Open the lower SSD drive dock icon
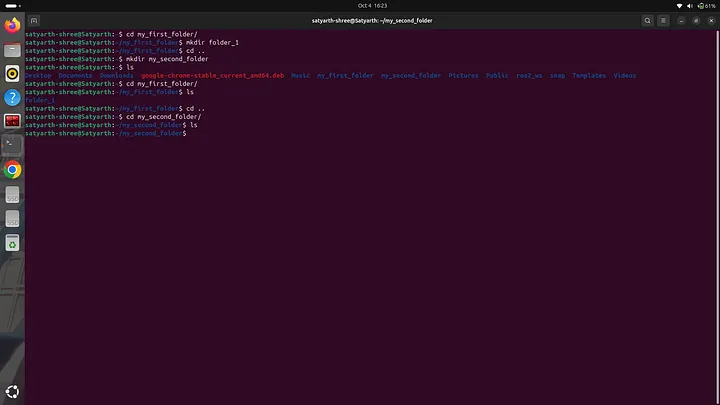The height and width of the screenshot is (405, 720). coord(12,219)
